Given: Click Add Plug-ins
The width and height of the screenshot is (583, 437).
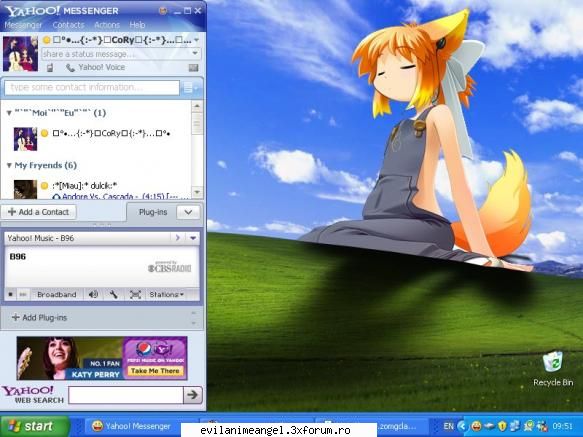Looking at the screenshot, I should click(39, 318).
